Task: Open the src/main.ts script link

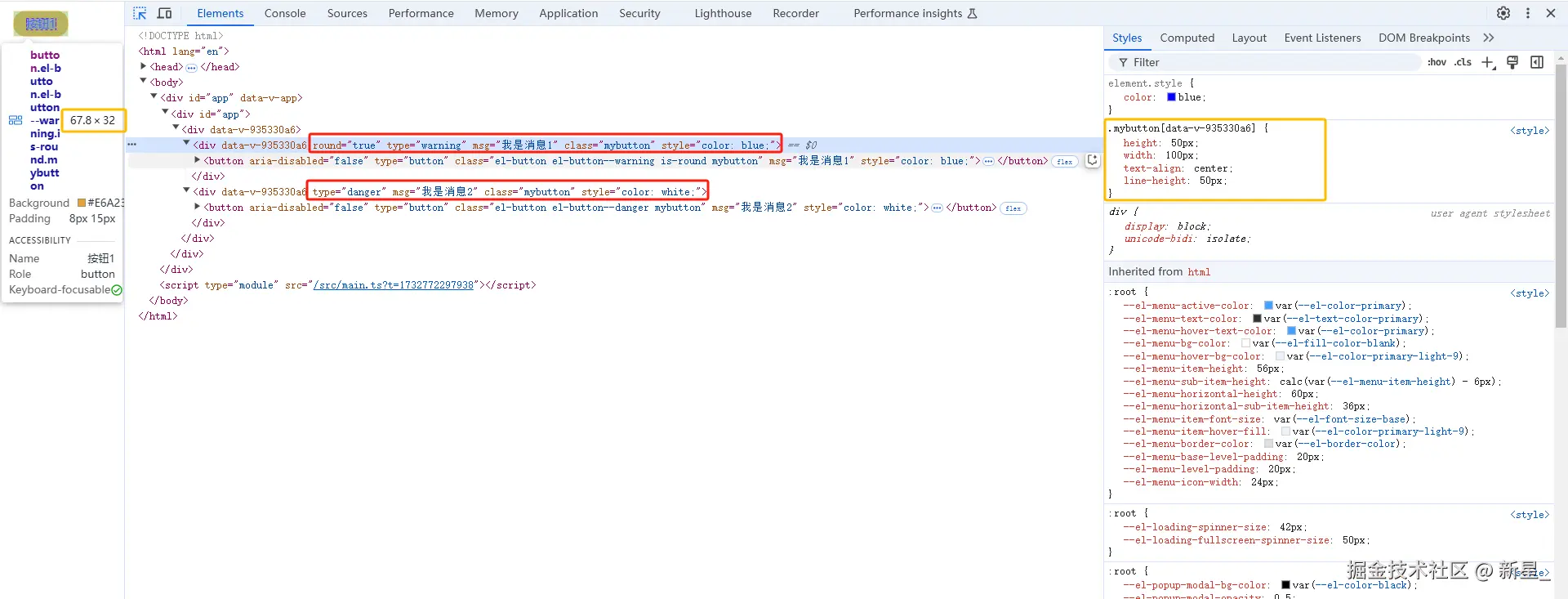Action: pos(394,285)
